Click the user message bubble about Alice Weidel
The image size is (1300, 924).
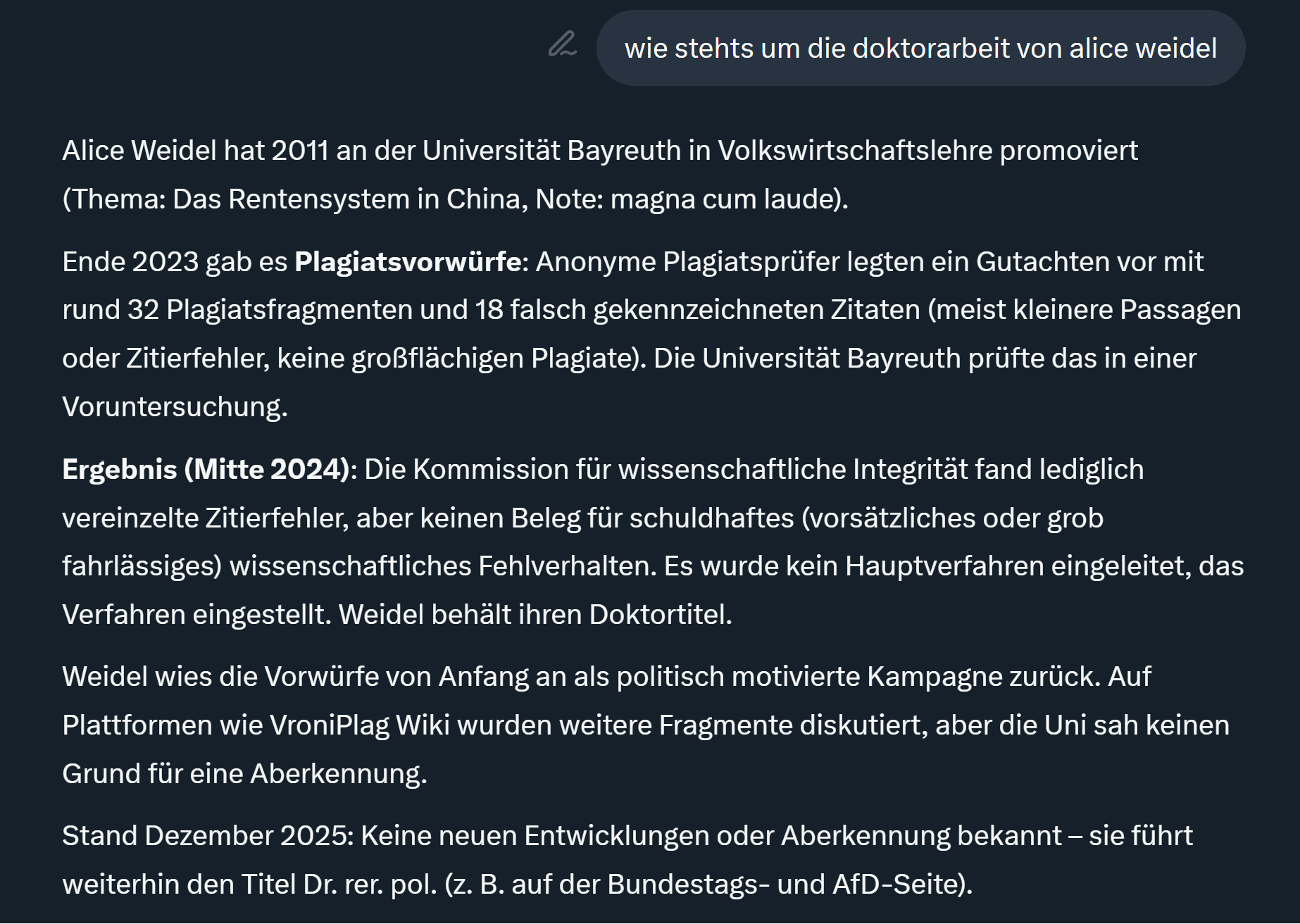click(920, 49)
